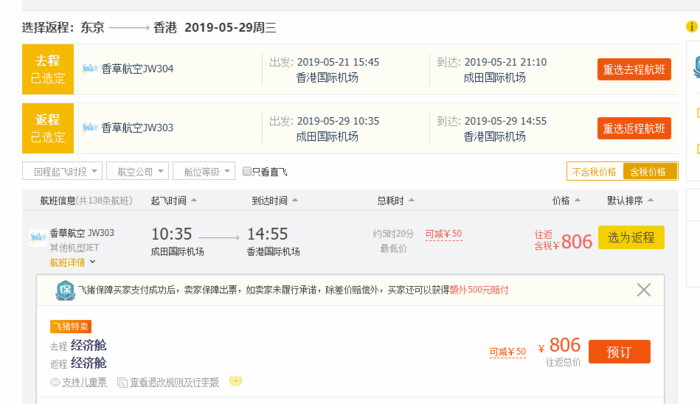Switch to 含税价格 view
The height and width of the screenshot is (404, 700).
pyautogui.click(x=649, y=171)
